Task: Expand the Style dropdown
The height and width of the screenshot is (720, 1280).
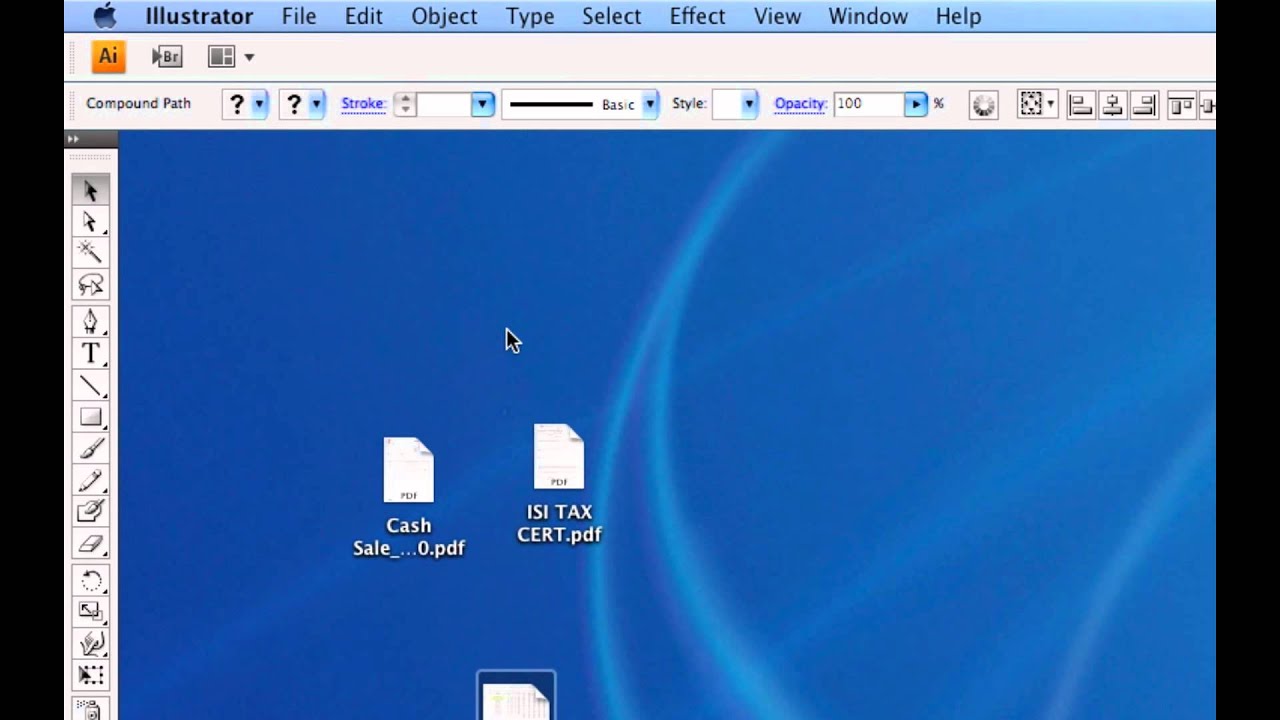Action: pyautogui.click(x=748, y=104)
